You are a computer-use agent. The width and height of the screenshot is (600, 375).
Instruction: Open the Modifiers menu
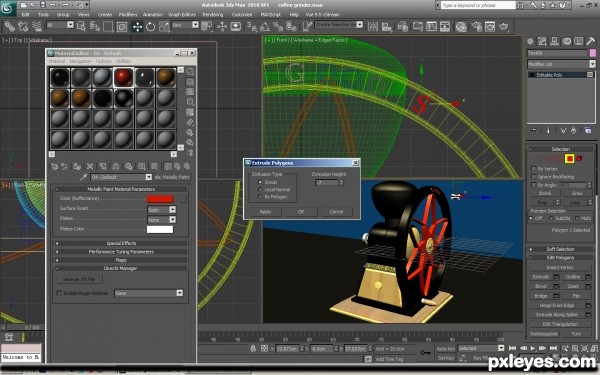[128, 15]
